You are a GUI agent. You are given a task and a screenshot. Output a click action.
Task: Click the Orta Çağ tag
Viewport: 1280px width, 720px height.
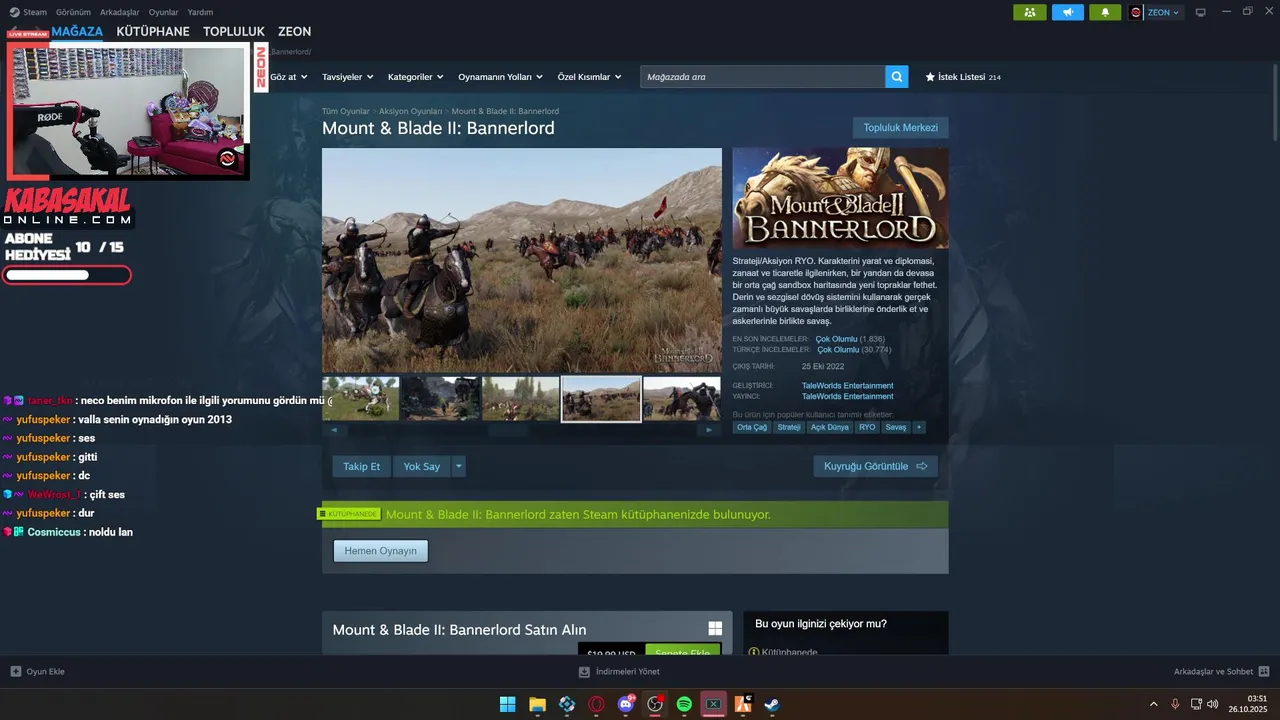[752, 427]
